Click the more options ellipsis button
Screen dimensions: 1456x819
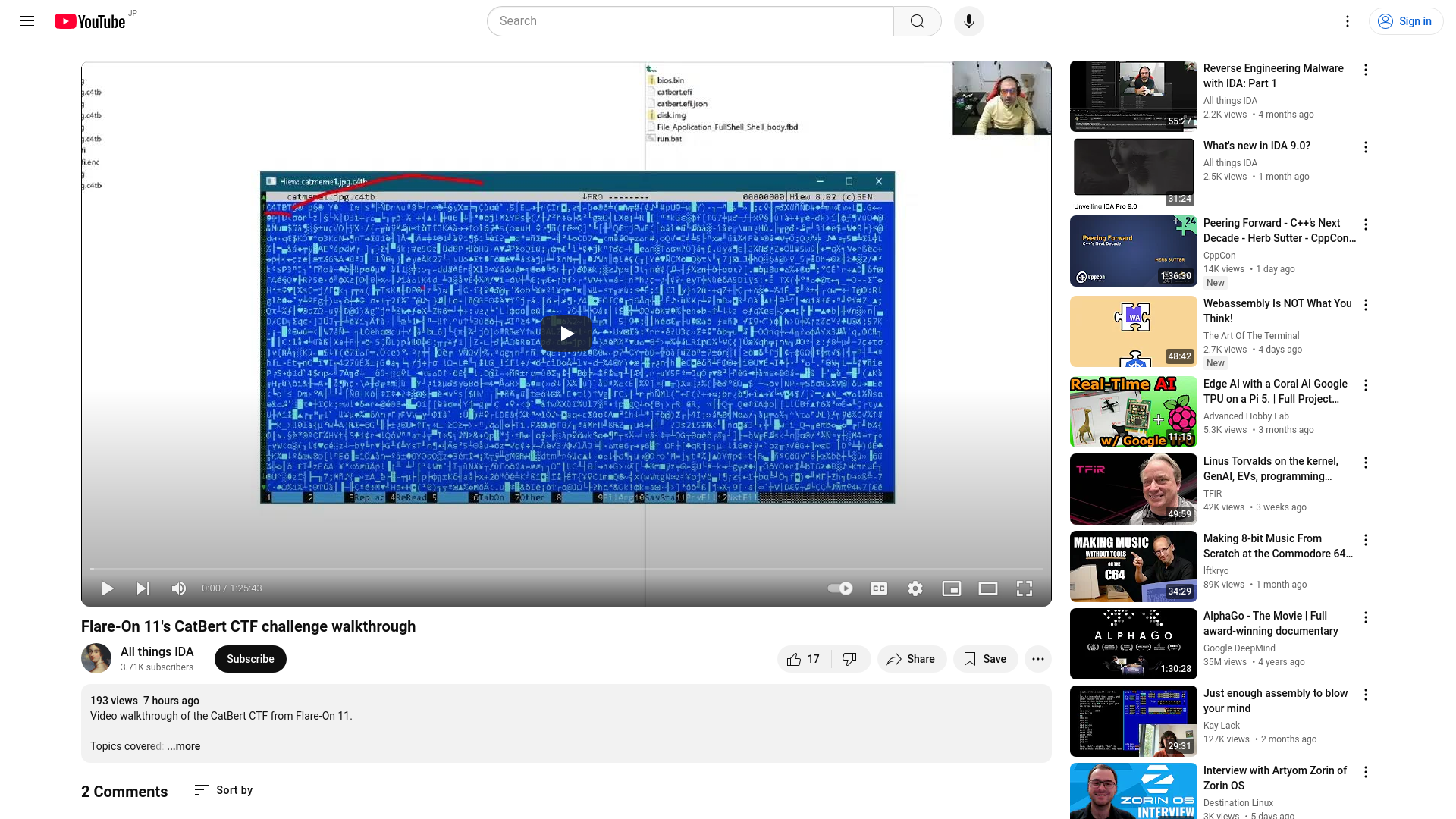(1038, 659)
